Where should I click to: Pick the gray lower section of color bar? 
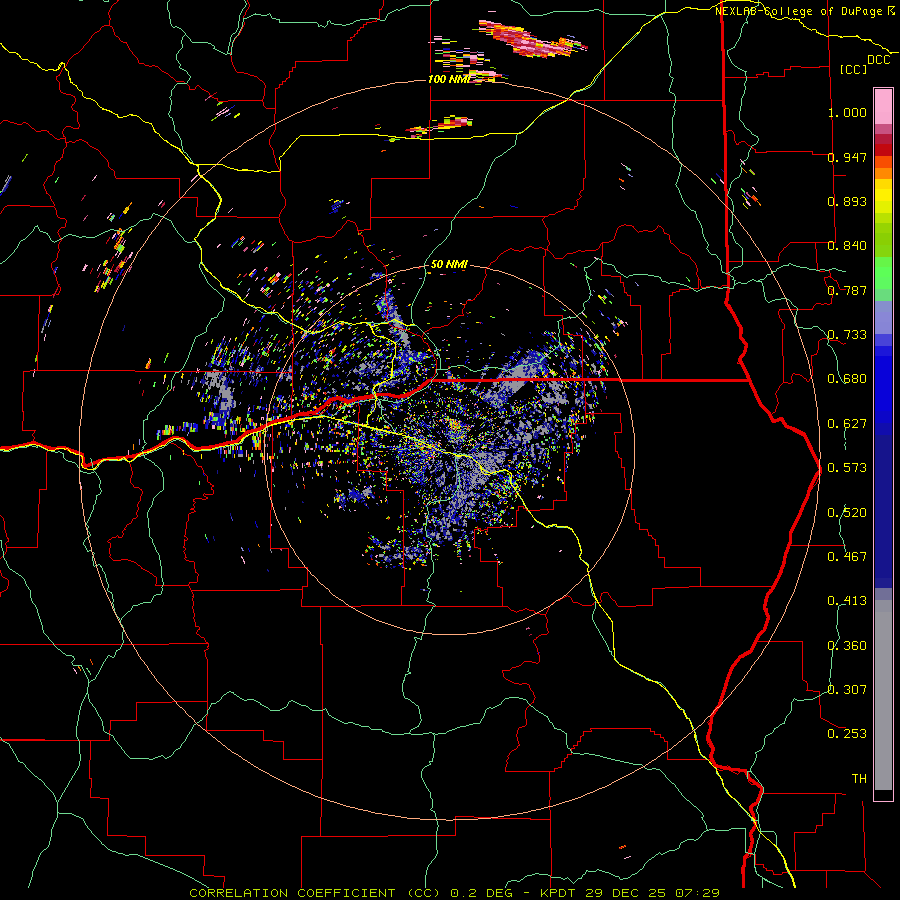click(x=883, y=695)
